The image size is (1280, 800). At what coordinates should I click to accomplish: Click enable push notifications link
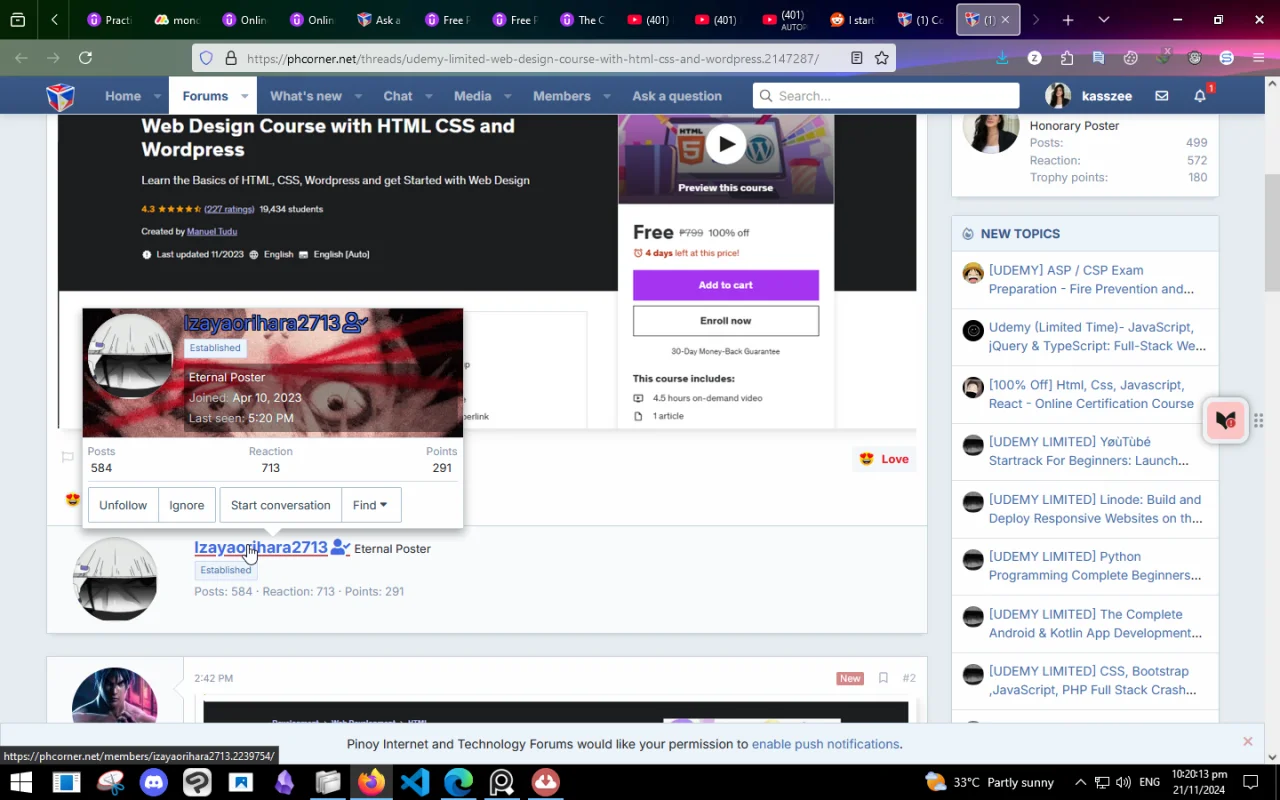825,744
